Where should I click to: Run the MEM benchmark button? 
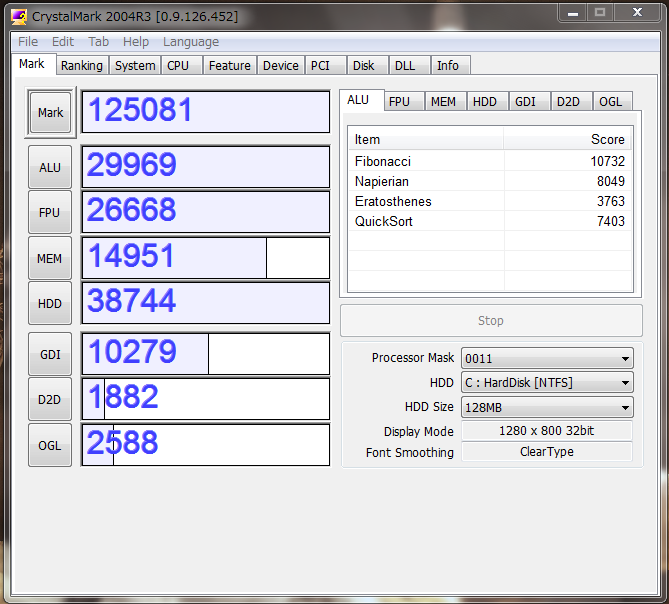[50, 258]
